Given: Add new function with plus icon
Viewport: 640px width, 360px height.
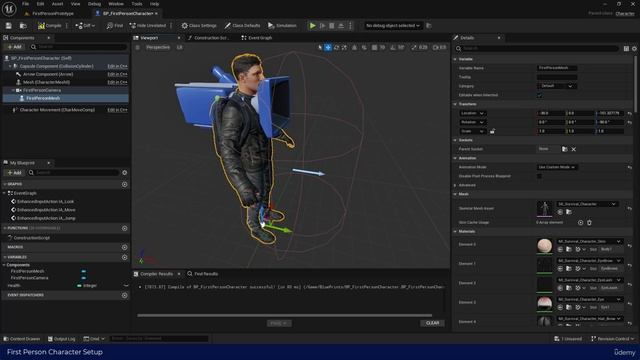Looking at the screenshot, I should [x=124, y=228].
